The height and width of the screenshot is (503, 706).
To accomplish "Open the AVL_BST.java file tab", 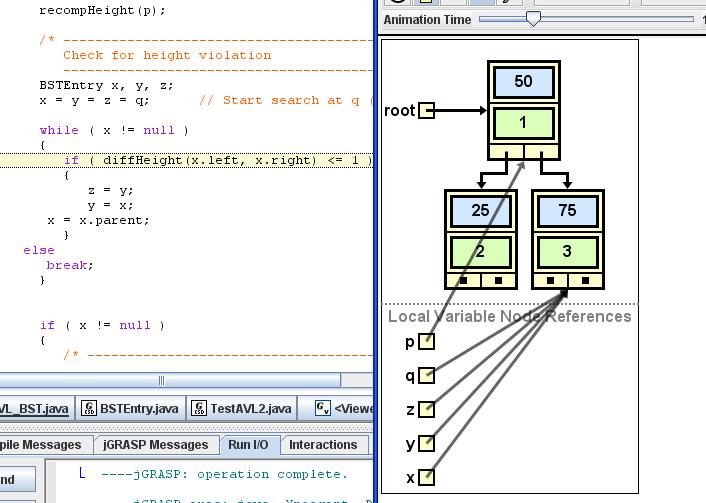I will 35,408.
